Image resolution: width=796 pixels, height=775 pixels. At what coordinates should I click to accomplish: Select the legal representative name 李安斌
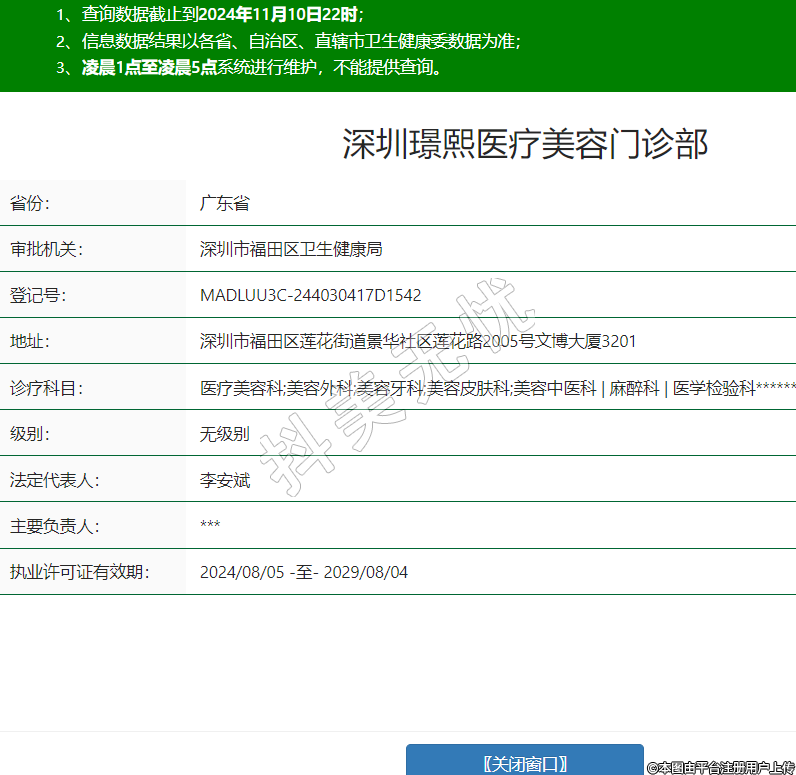click(224, 480)
